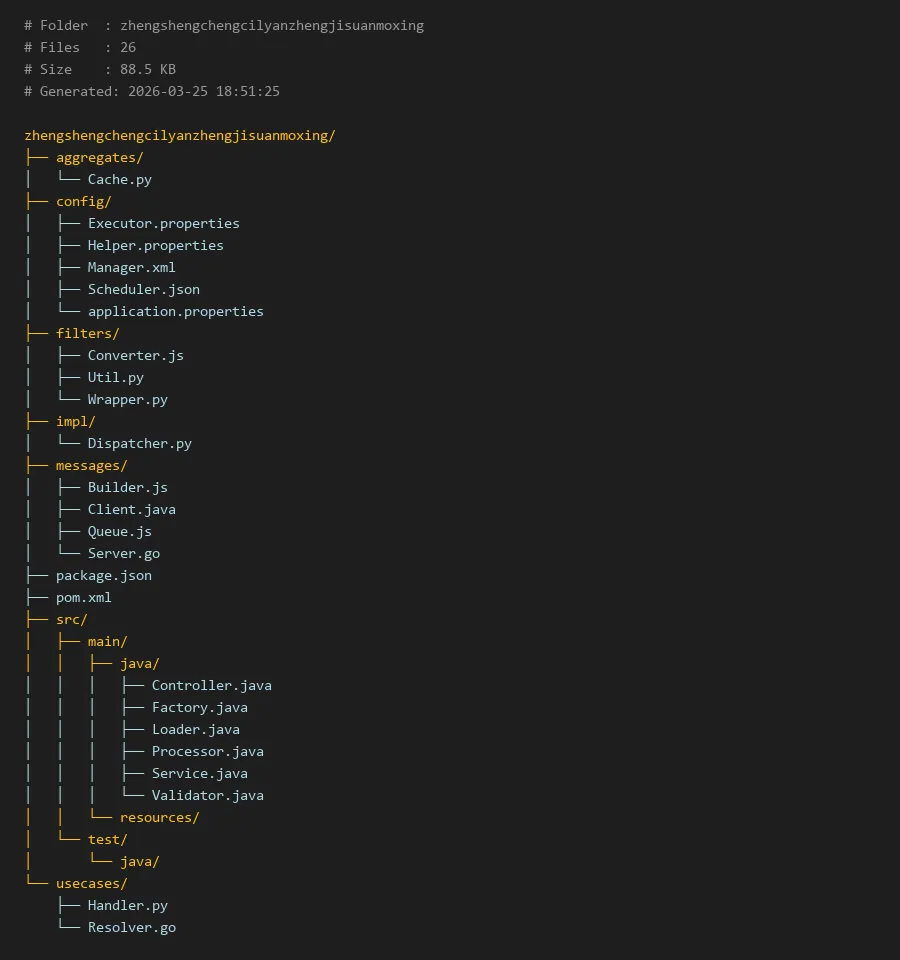The height and width of the screenshot is (960, 900).
Task: Click the config/ folder
Action: [83, 201]
